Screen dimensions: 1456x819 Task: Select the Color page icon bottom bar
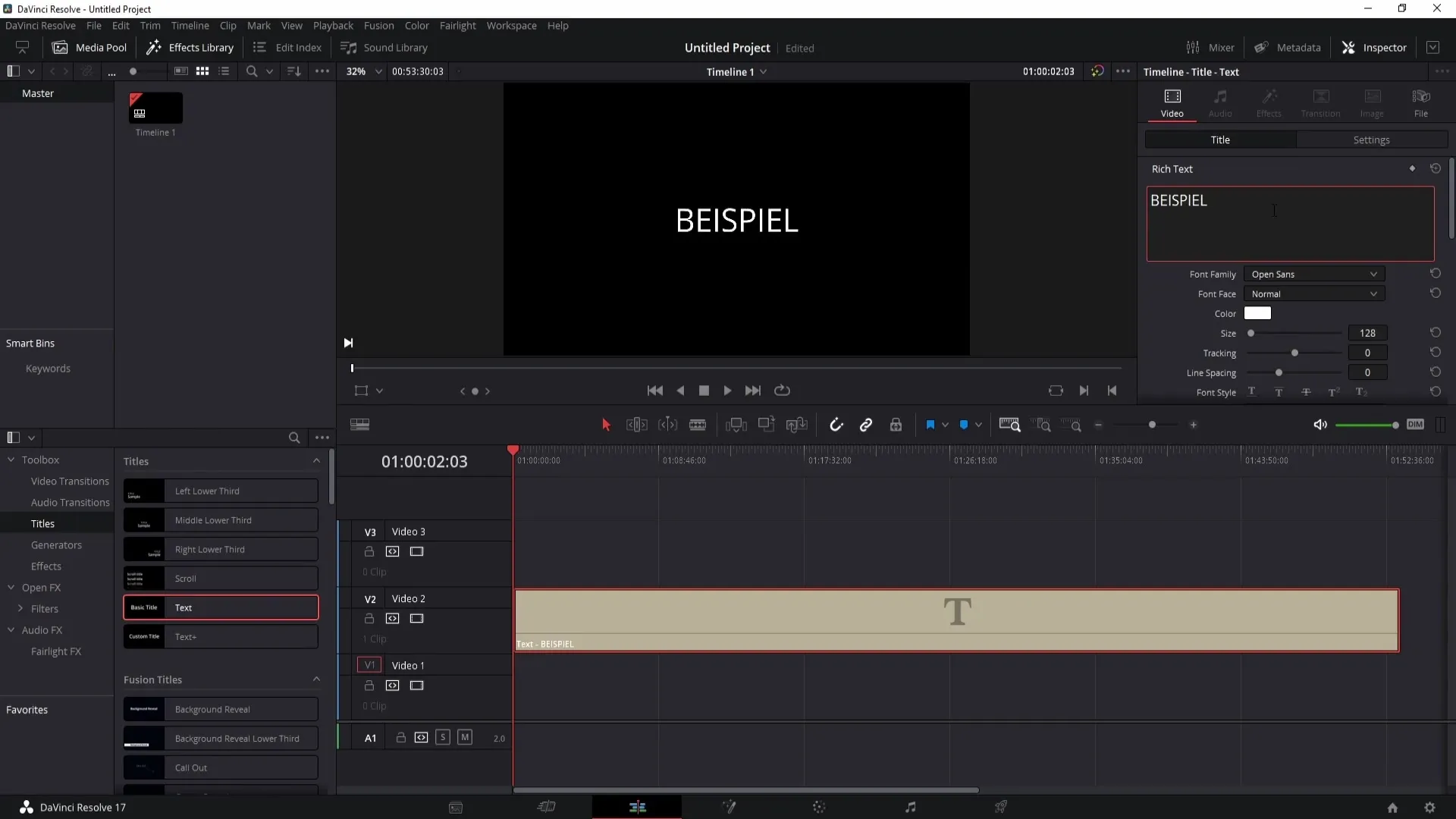819,807
